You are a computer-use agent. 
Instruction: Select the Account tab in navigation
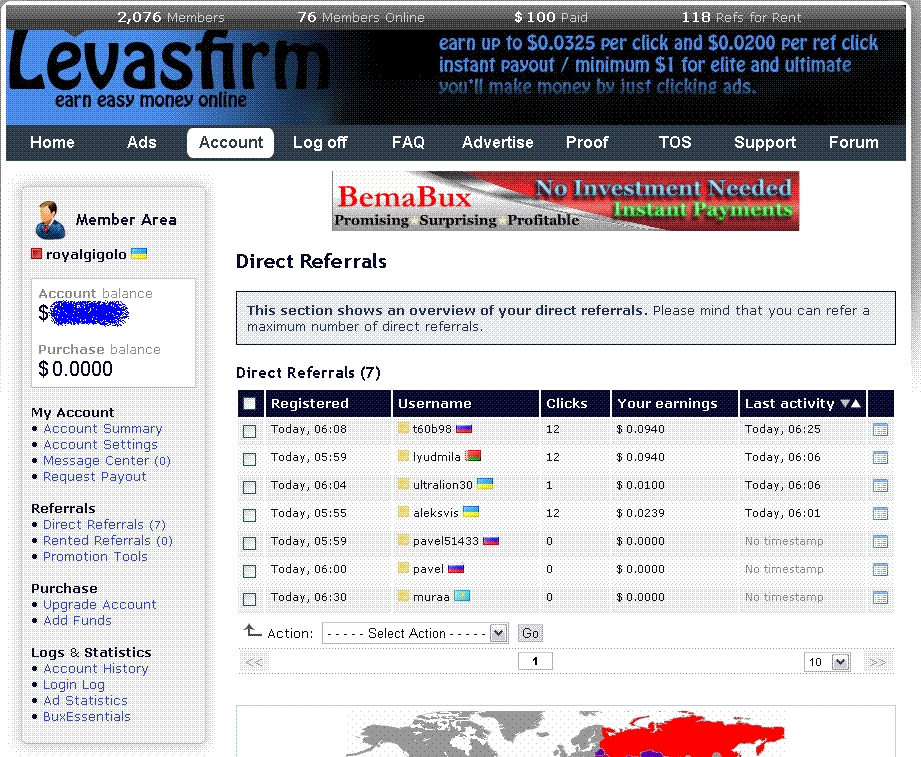click(230, 143)
